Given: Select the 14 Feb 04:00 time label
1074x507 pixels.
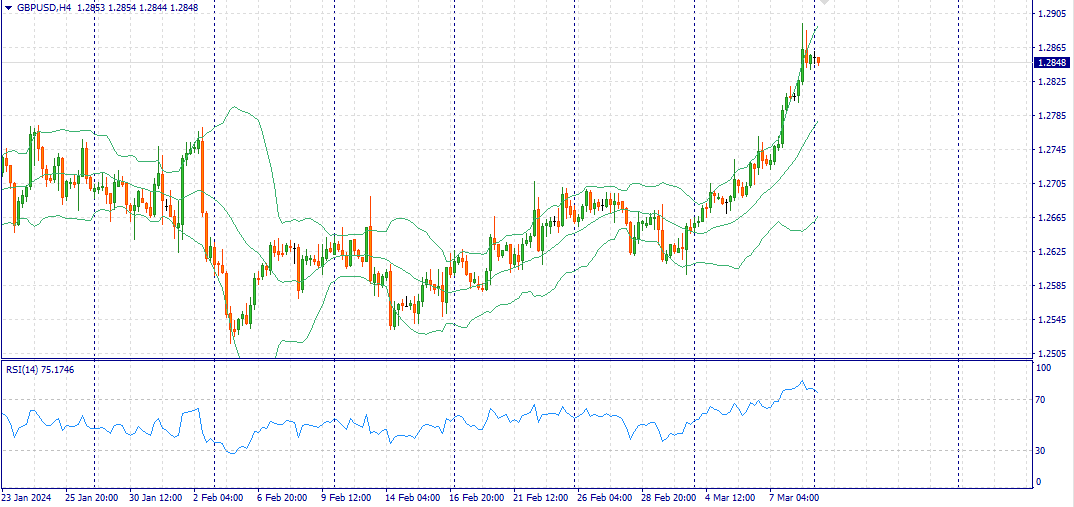Looking at the screenshot, I should click(x=413, y=497).
